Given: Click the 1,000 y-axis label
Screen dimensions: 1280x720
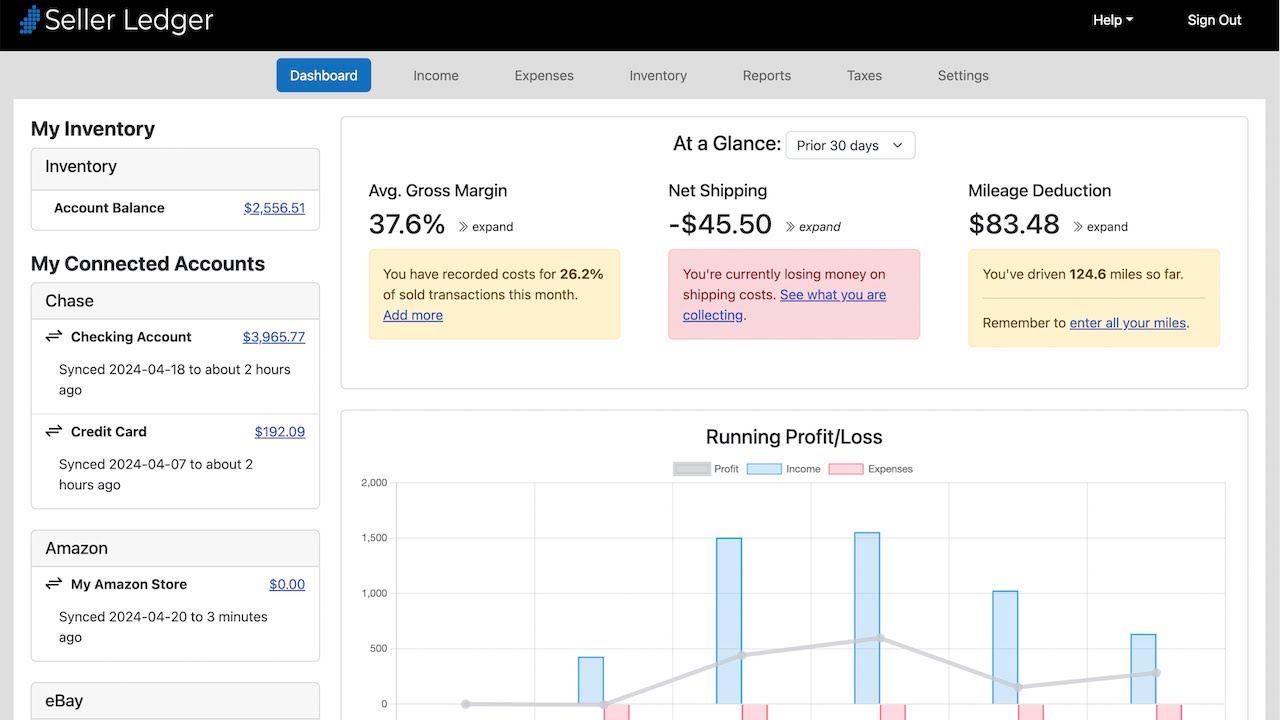Looking at the screenshot, I should click(374, 593).
